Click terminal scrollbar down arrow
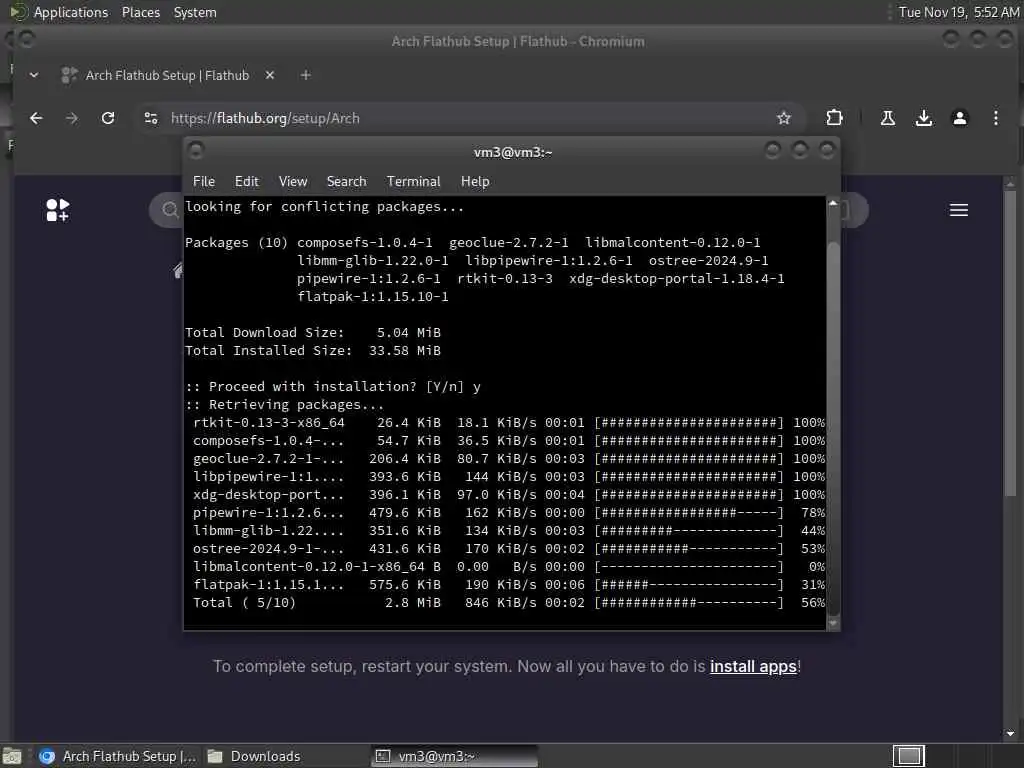Screen dimensions: 1024x768 833,624
